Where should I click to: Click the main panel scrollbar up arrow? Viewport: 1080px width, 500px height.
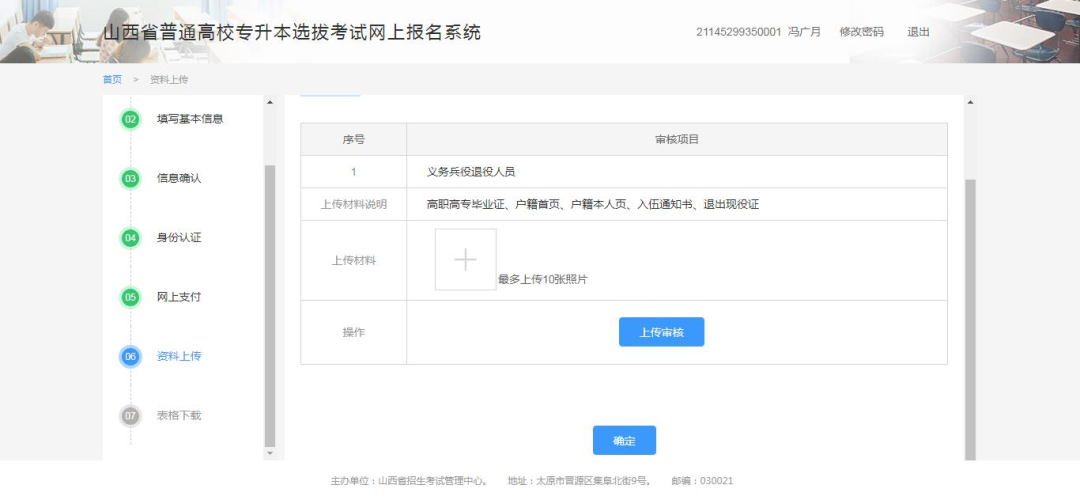click(x=970, y=102)
